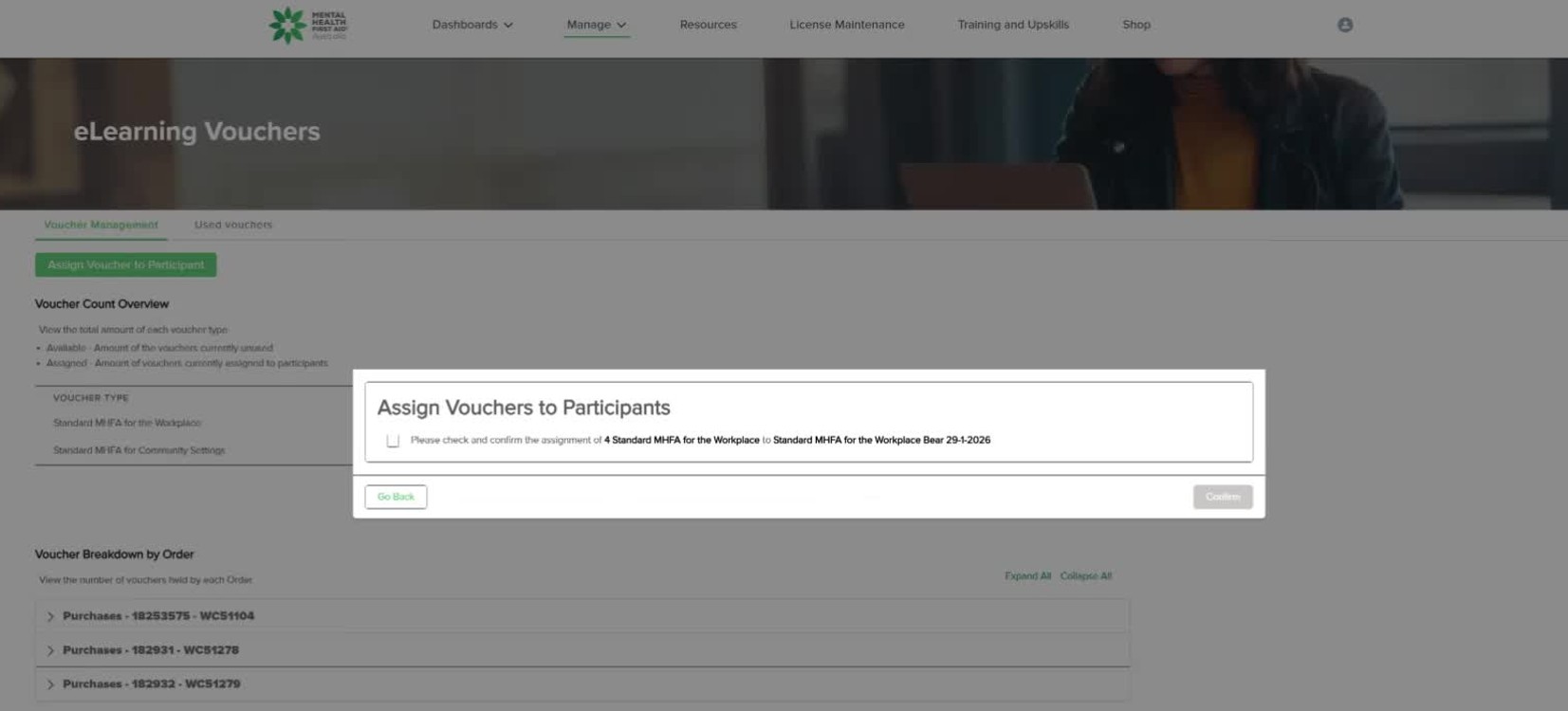
Task: Switch to Used vouchers tab
Action: [232, 226]
